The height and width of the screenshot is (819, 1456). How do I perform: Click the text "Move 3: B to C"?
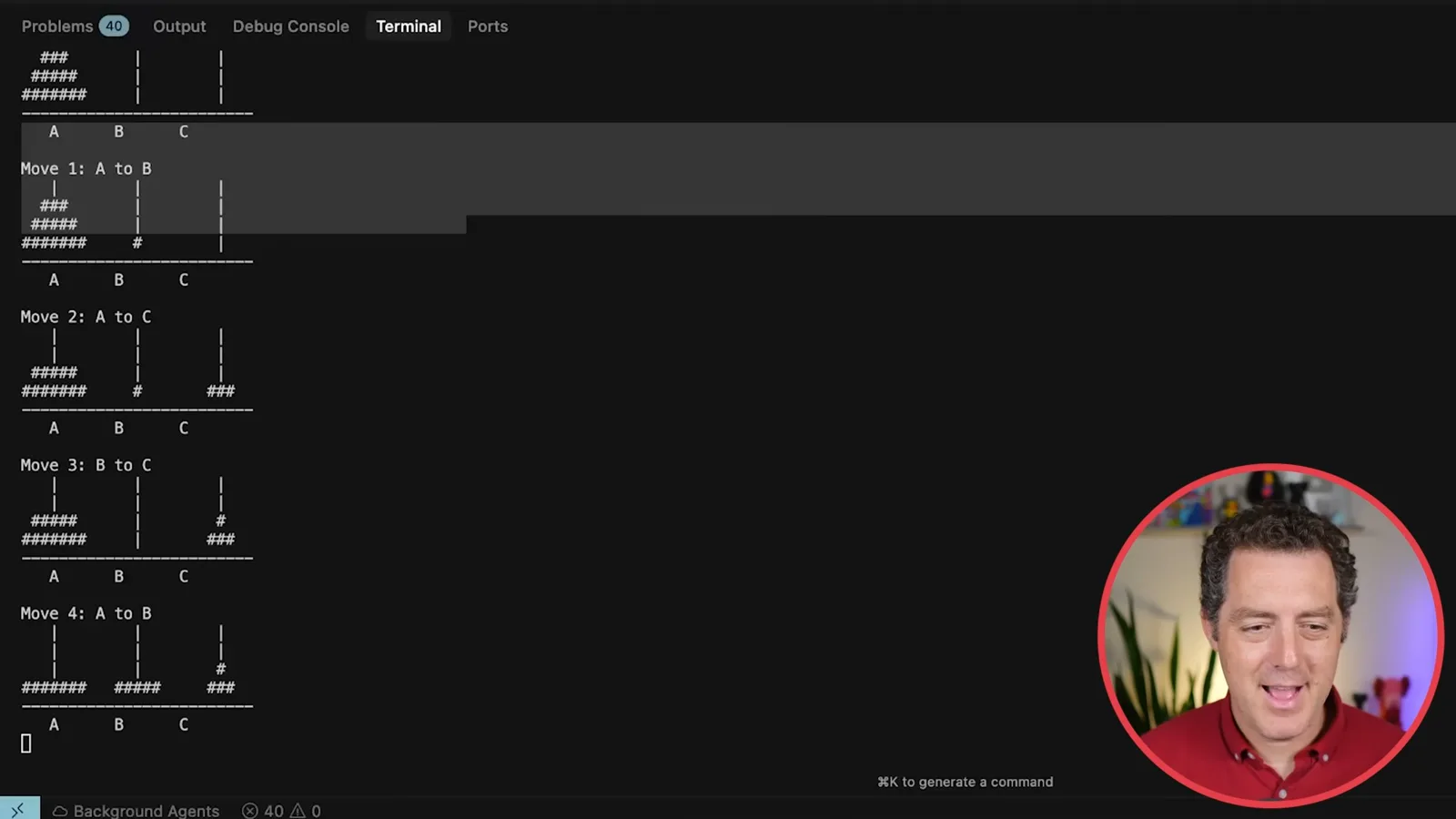click(x=86, y=466)
